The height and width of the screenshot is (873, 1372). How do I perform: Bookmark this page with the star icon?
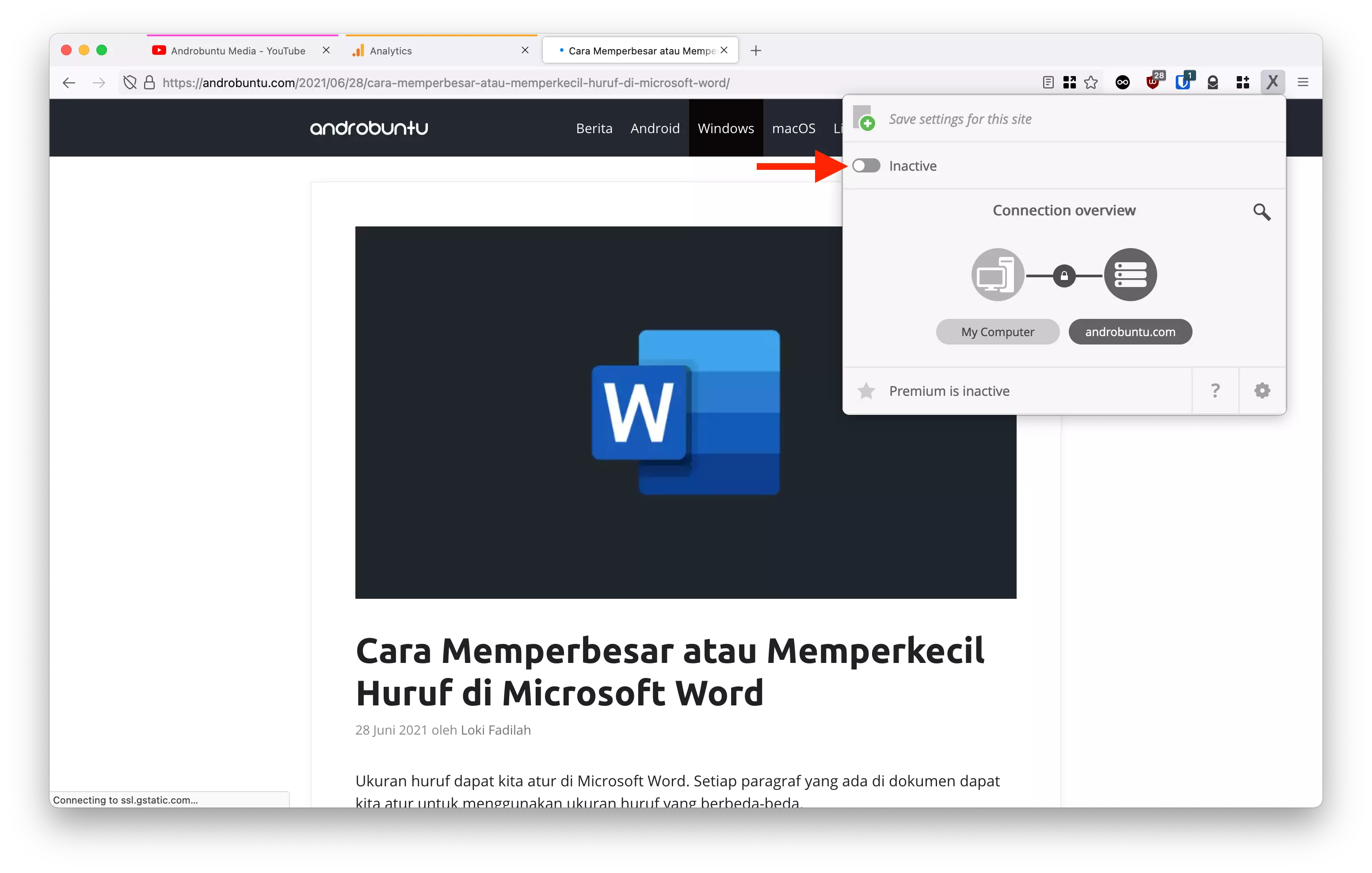point(1091,82)
